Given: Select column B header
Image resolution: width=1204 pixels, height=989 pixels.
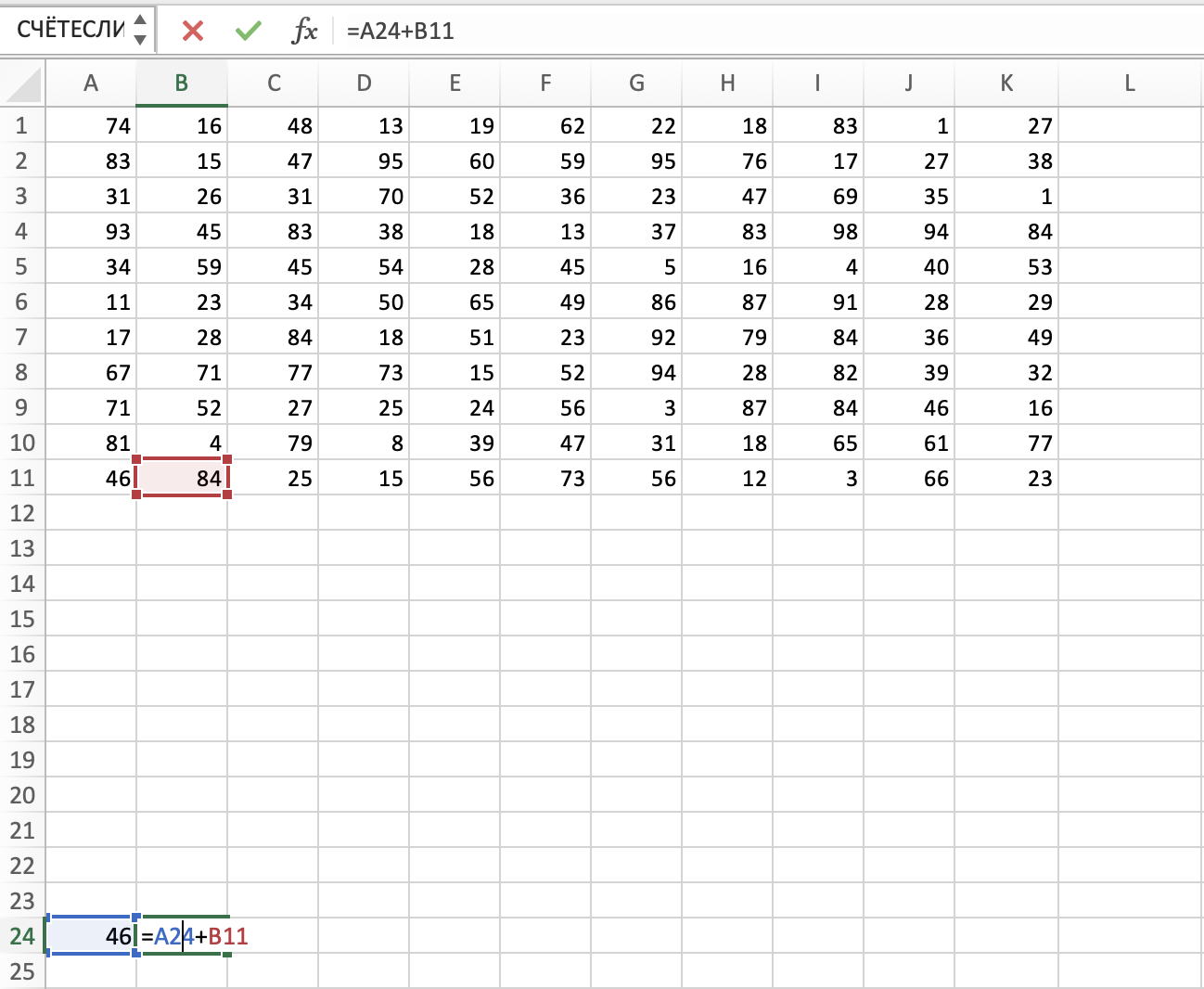Looking at the screenshot, I should (182, 83).
